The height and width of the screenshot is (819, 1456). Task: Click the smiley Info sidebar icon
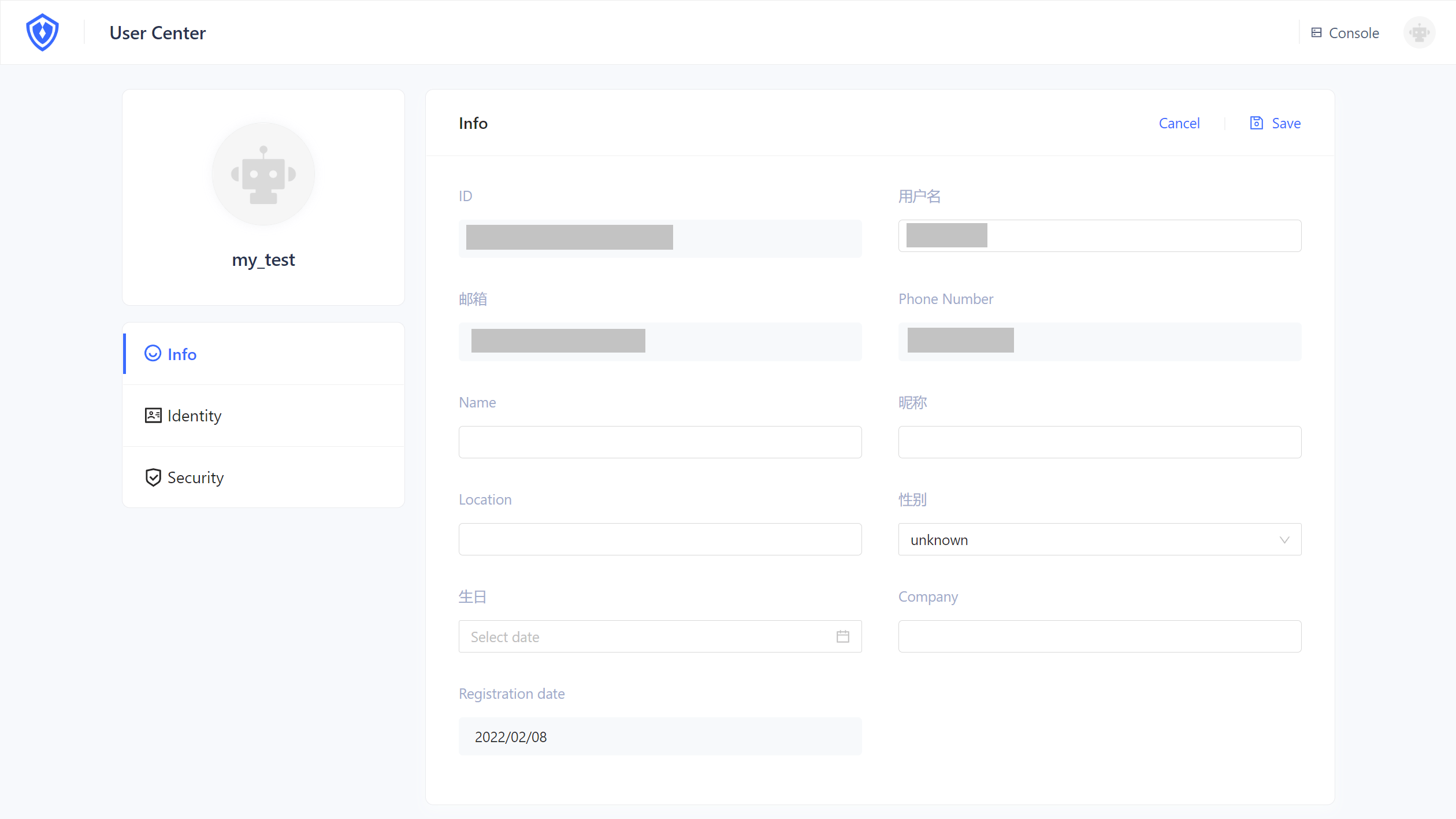click(153, 354)
